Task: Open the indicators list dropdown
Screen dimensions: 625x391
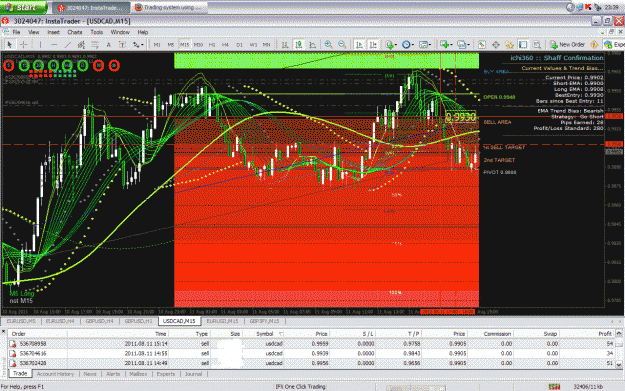Action: point(391,45)
